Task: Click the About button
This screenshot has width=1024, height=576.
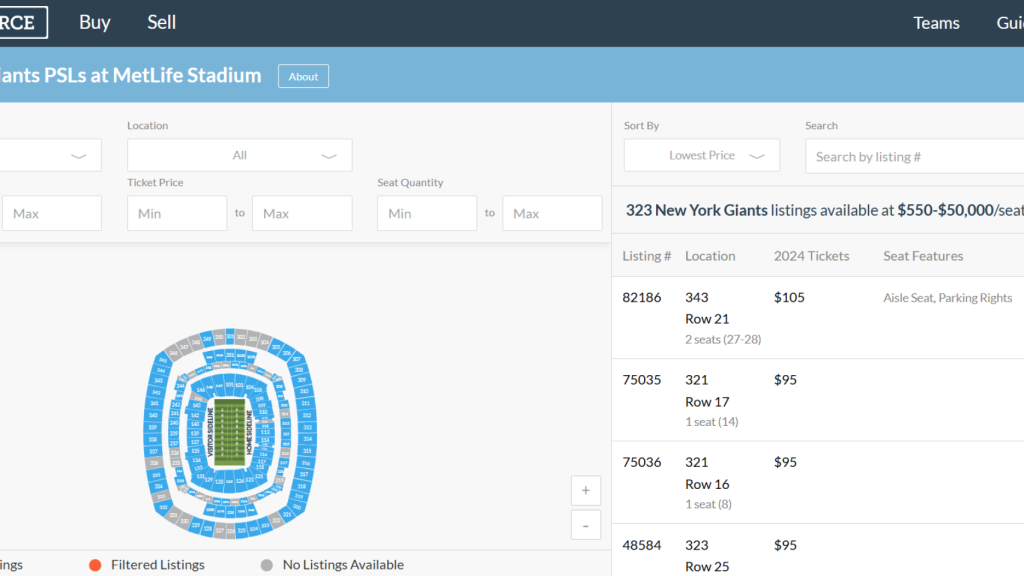Action: 303,76
